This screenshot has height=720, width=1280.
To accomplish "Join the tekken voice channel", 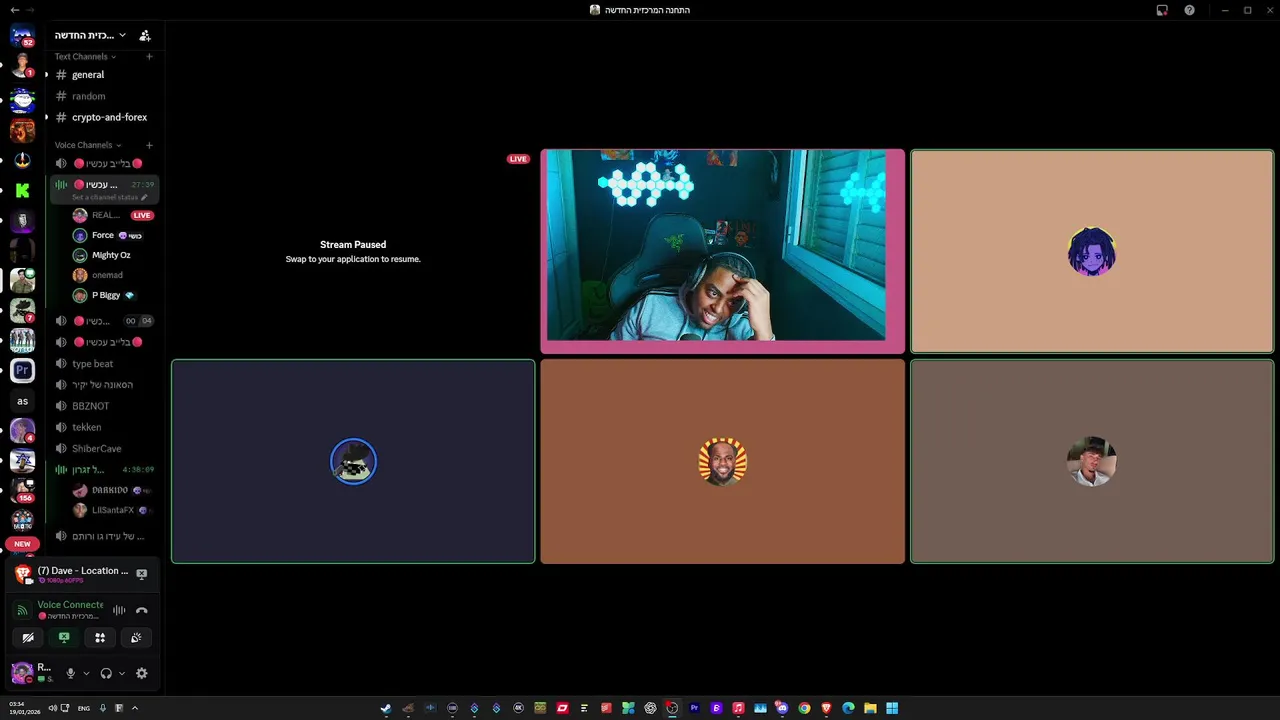I will click(x=104, y=427).
